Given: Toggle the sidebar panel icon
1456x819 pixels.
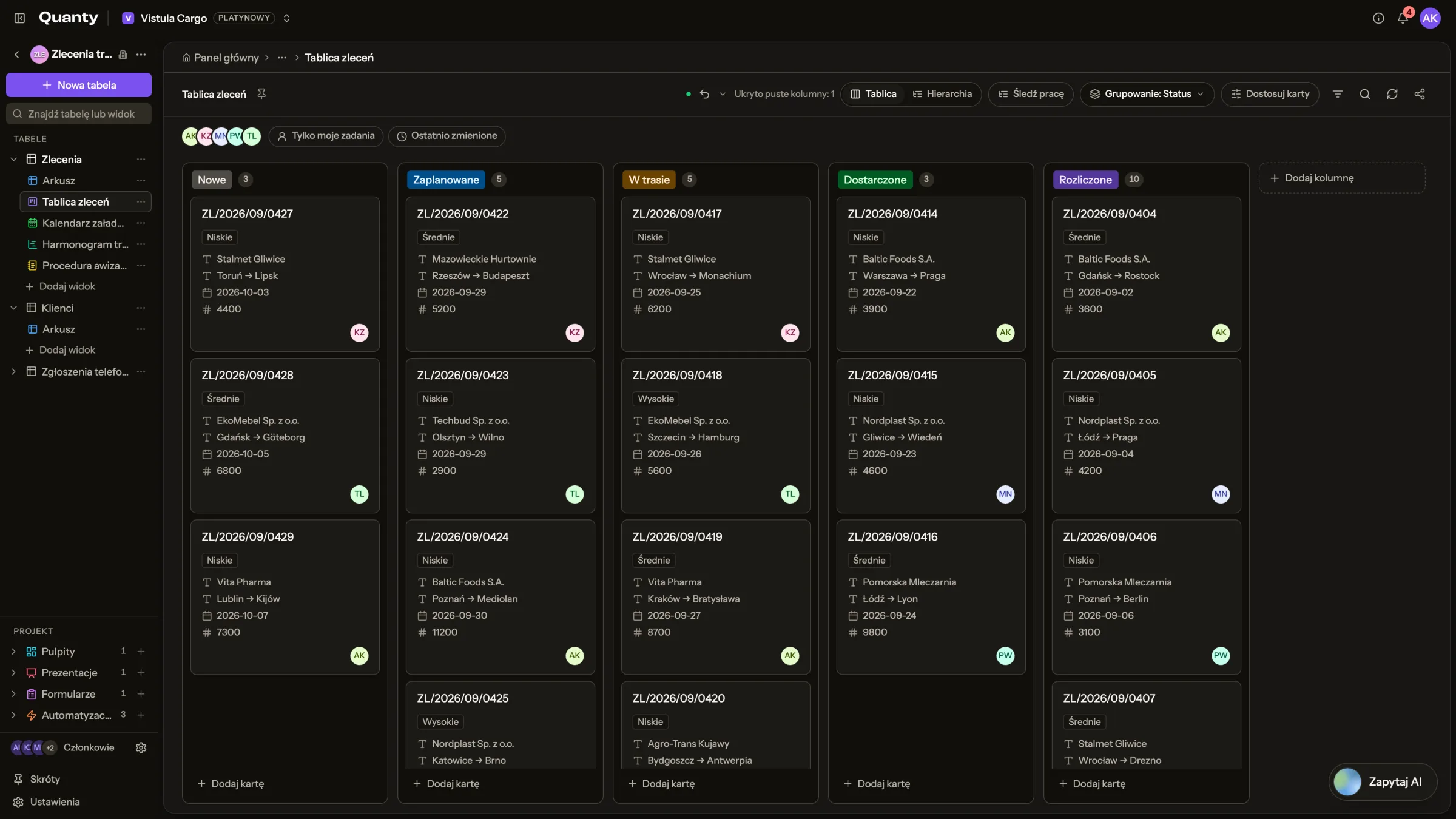Looking at the screenshot, I should coord(19,18).
